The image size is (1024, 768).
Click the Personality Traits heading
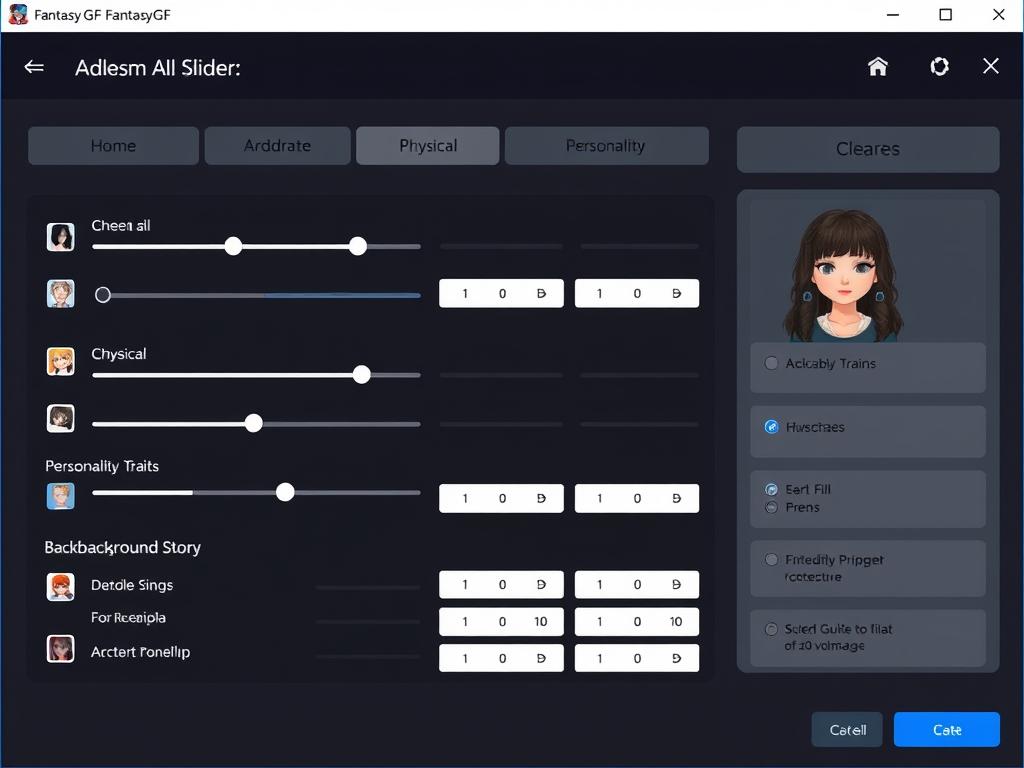click(102, 466)
